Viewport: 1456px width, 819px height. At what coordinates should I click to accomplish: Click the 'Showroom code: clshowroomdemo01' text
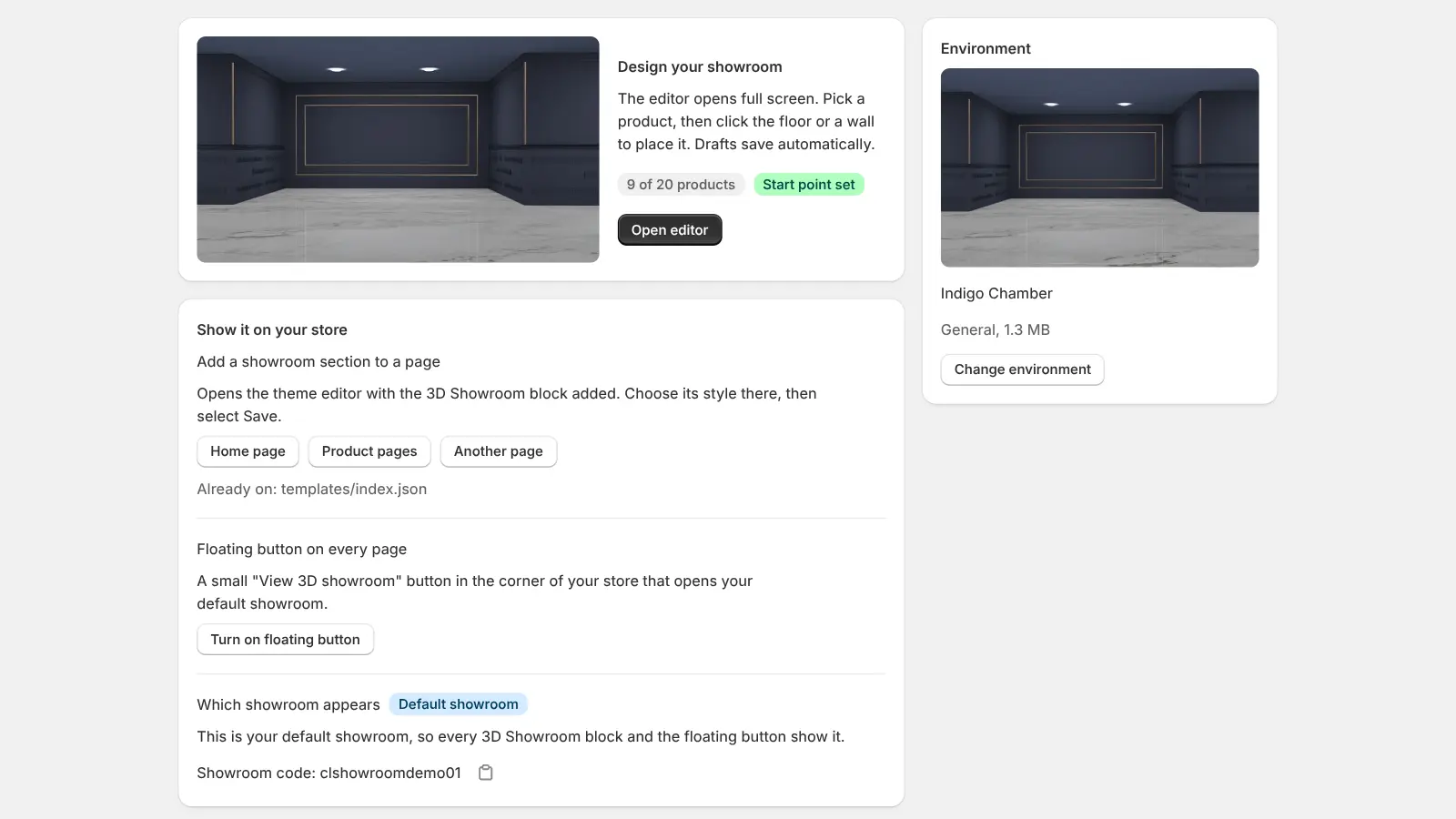(x=329, y=773)
